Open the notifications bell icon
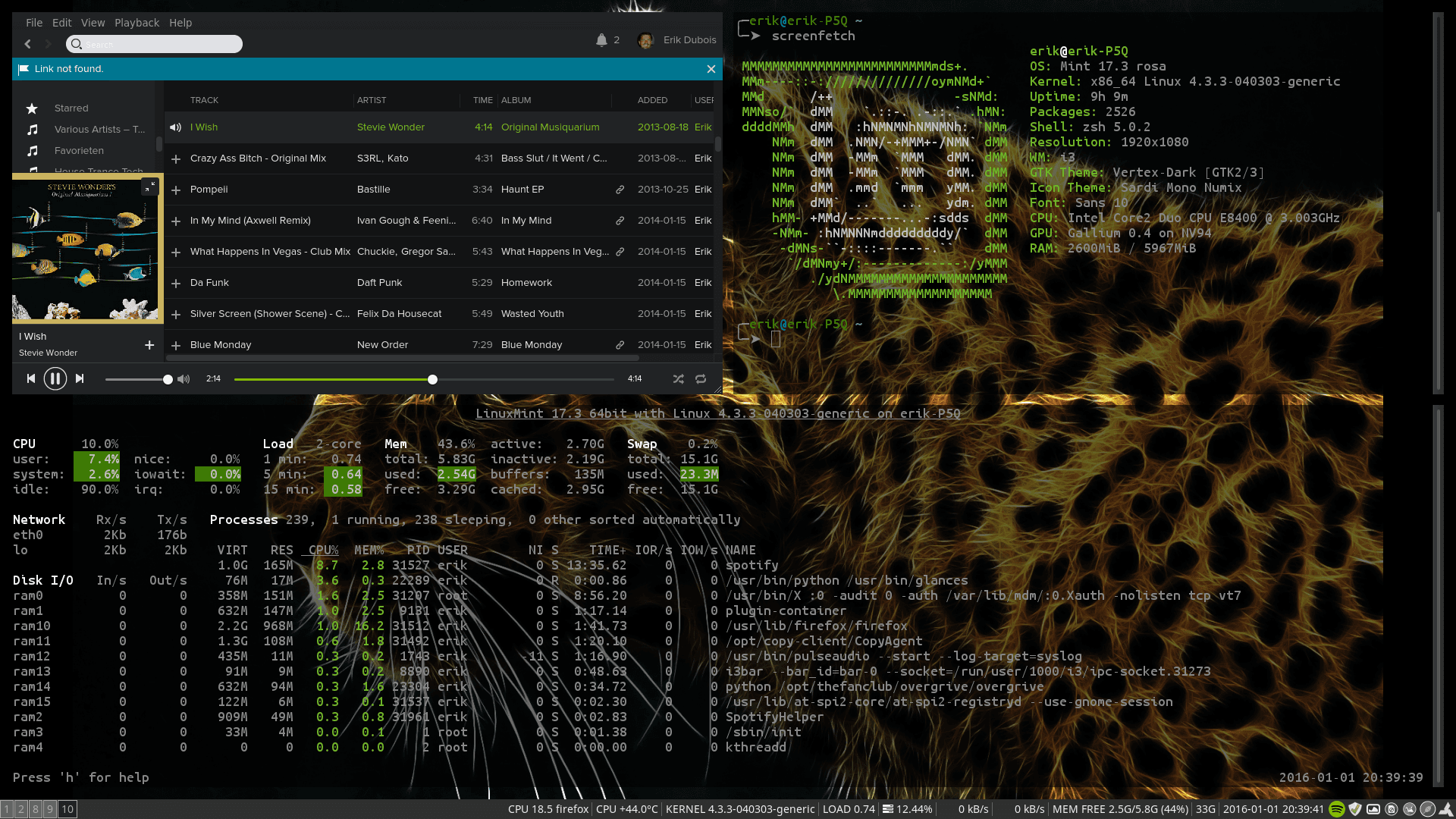The width and height of the screenshot is (1456, 819). pos(601,40)
